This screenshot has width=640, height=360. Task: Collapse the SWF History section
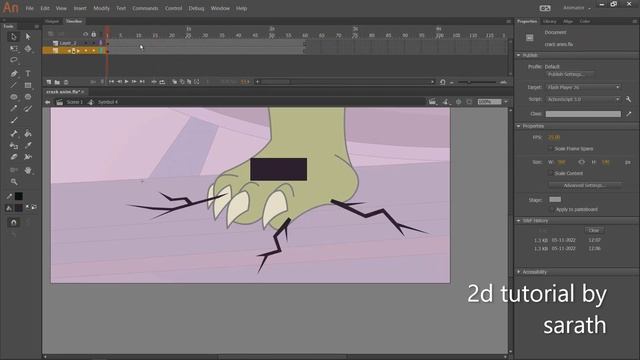point(518,220)
